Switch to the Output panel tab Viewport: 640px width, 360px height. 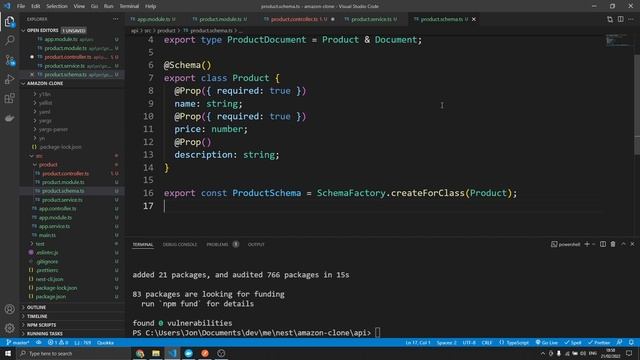(x=256, y=244)
